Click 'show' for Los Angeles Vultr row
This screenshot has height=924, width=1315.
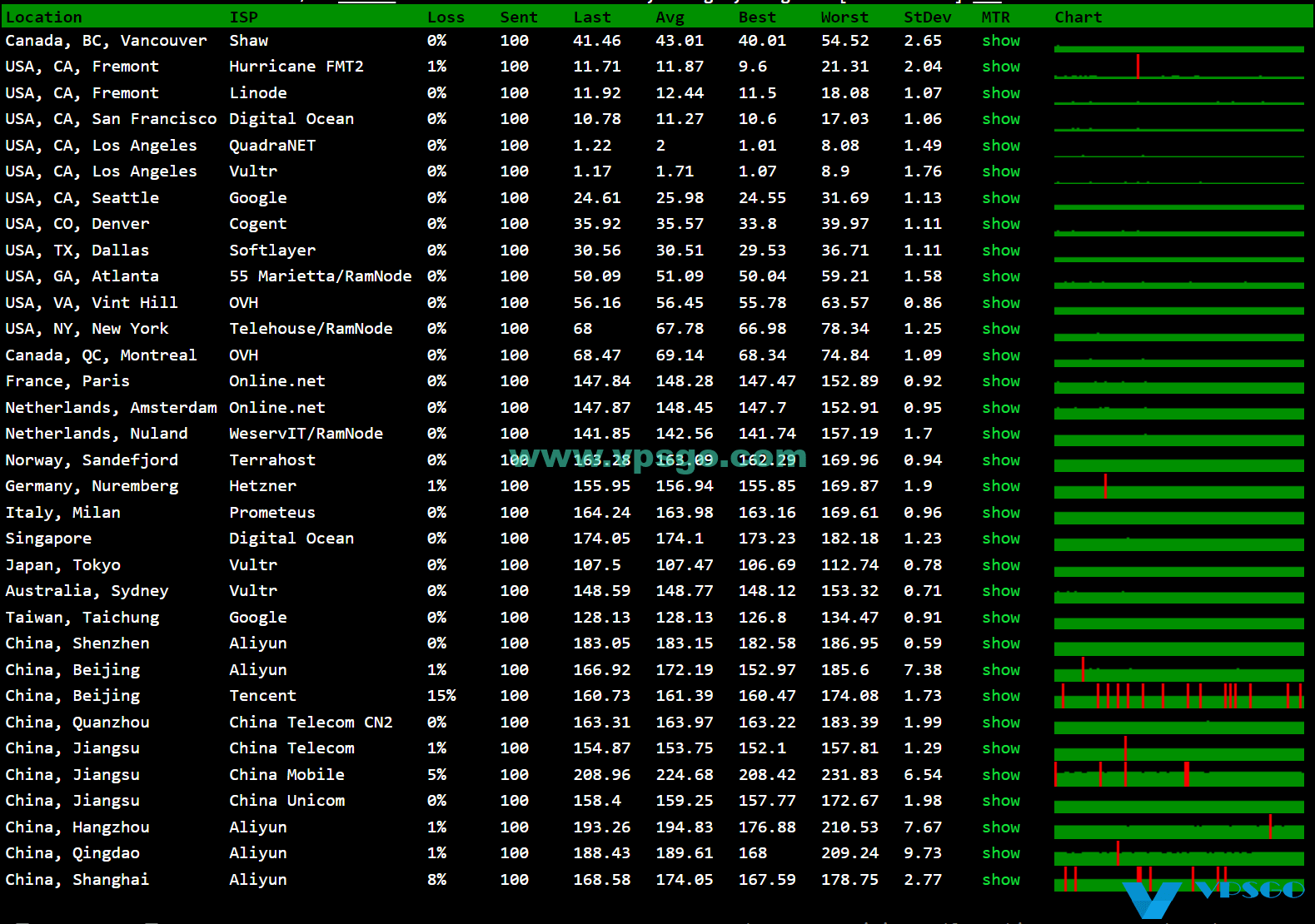(x=1000, y=171)
